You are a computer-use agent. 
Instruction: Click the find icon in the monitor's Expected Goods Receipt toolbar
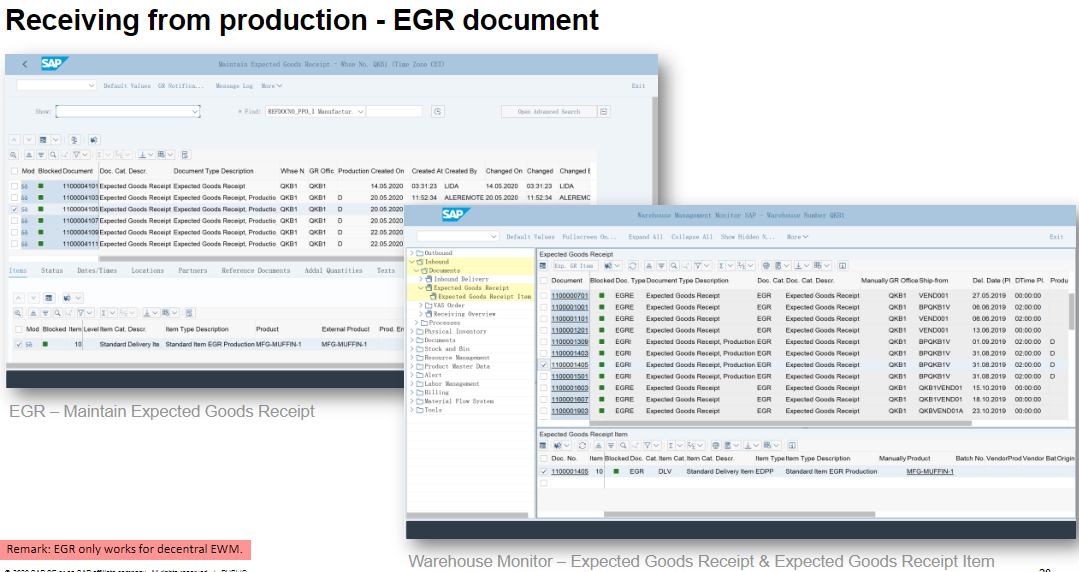point(674,266)
